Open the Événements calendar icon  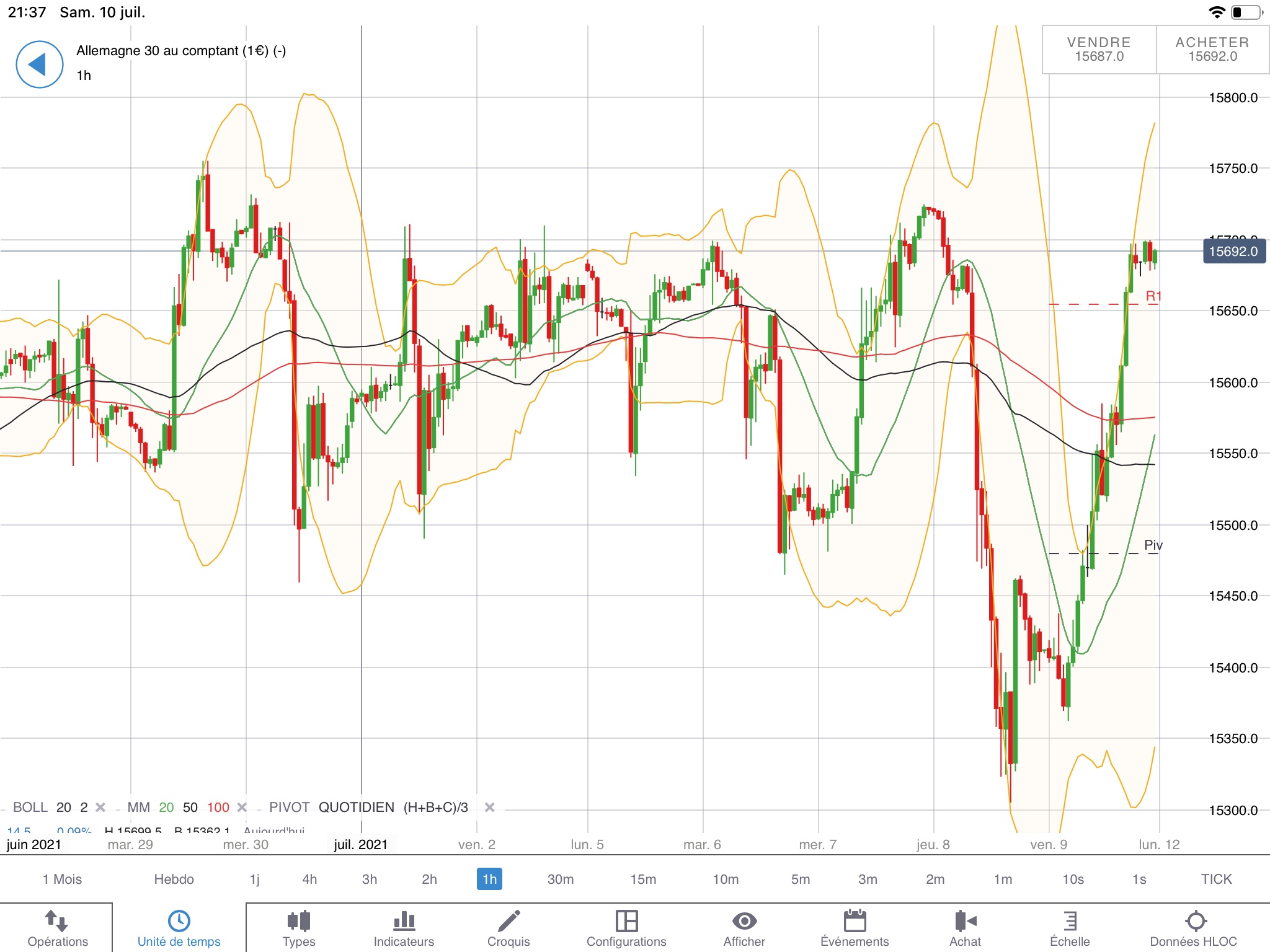(x=855, y=921)
